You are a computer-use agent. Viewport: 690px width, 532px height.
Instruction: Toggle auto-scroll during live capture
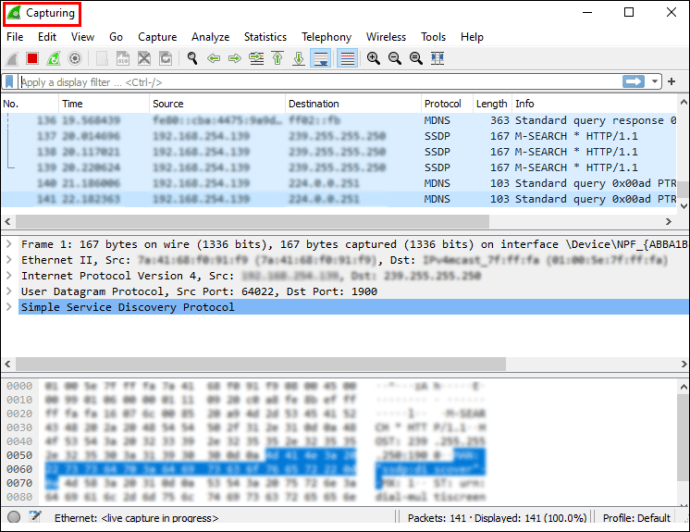click(321, 59)
